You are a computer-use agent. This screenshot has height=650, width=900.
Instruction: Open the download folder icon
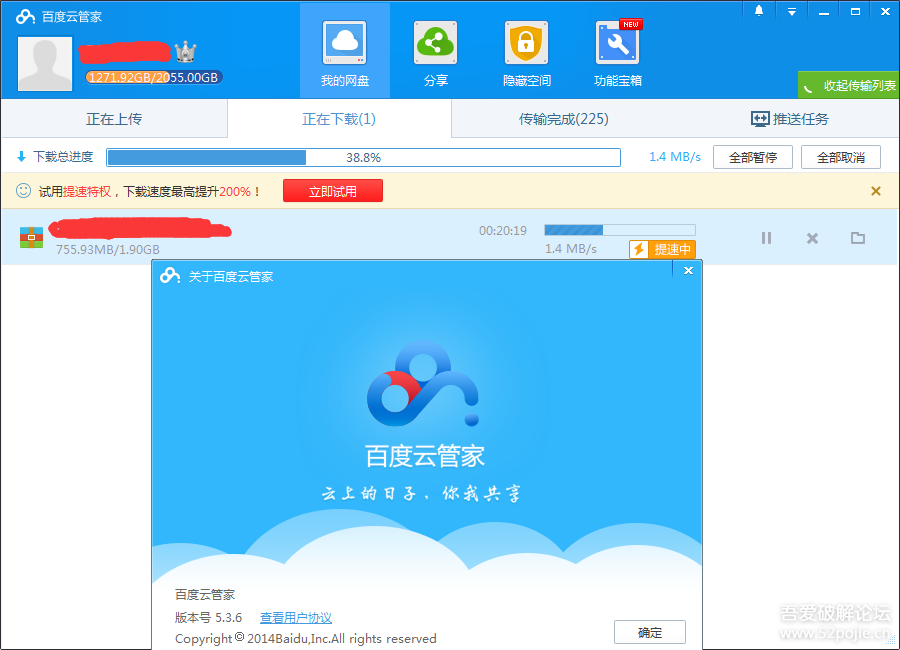click(858, 237)
